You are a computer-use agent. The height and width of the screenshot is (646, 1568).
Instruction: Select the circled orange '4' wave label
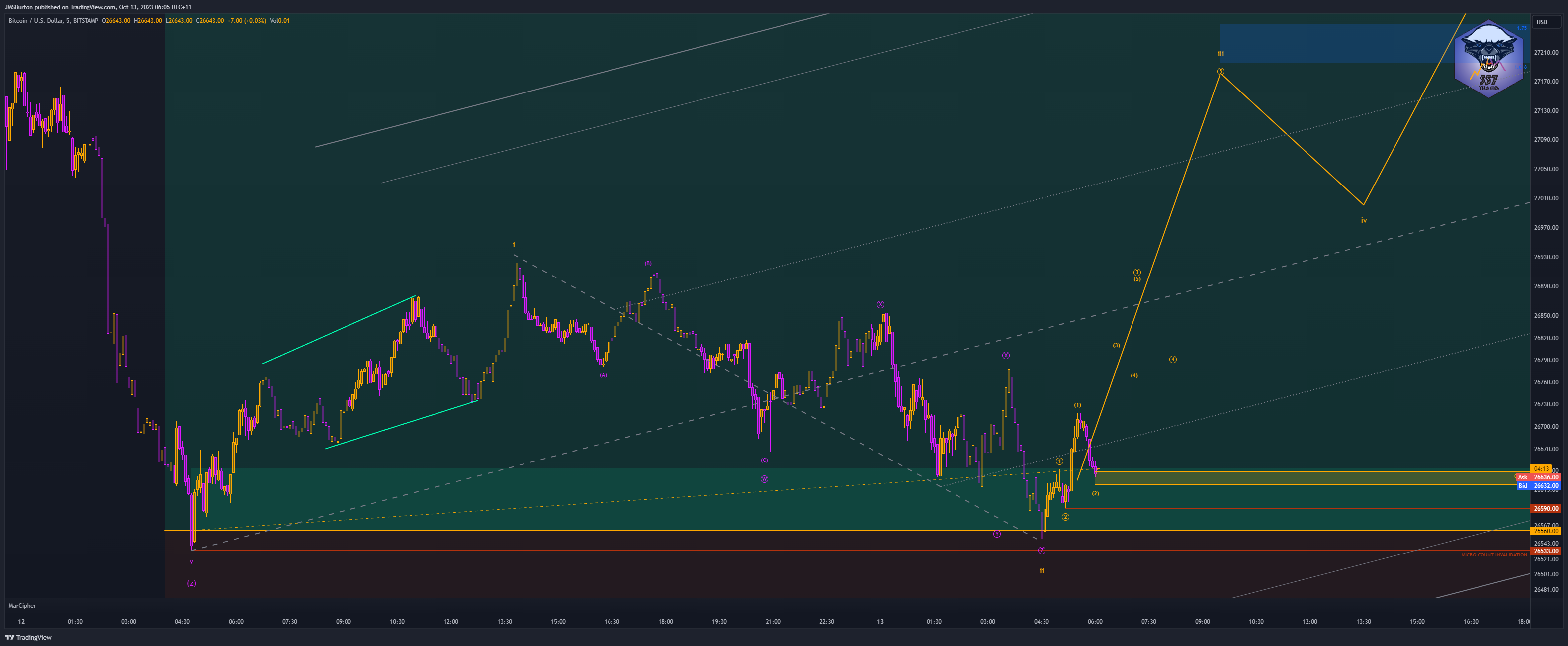(x=1172, y=359)
